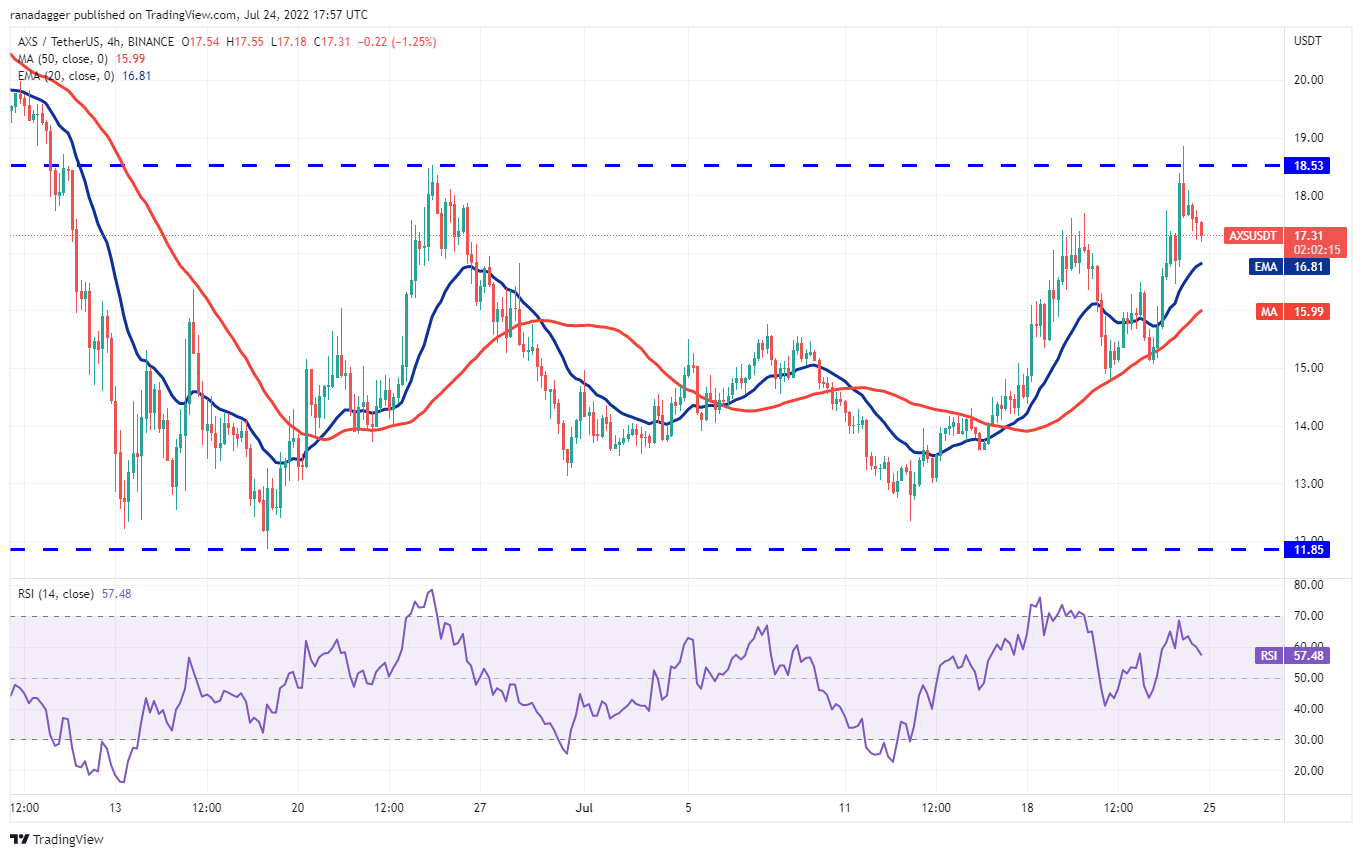This screenshot has height=857, width=1362.
Task: Select the EMA (20, close, 0) legend
Action: click(66, 75)
